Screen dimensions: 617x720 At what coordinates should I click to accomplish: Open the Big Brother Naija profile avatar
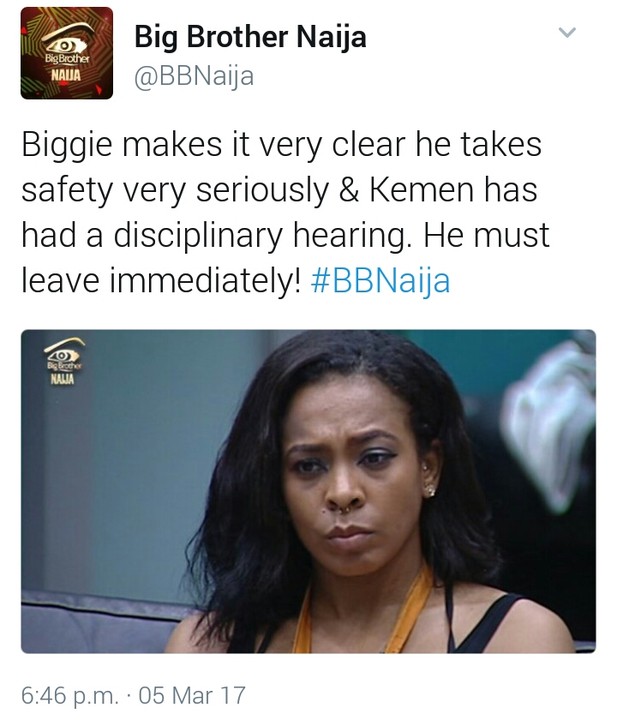(x=67, y=53)
